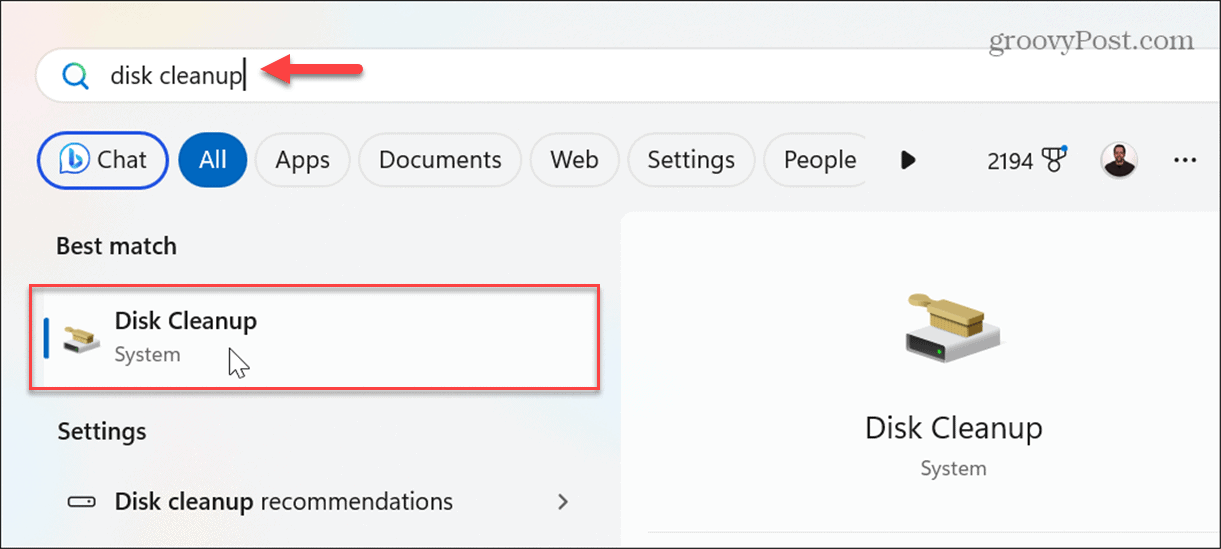Expand Disk cleanup recommendations chevron
Screen dimensions: 1221x549
[563, 501]
